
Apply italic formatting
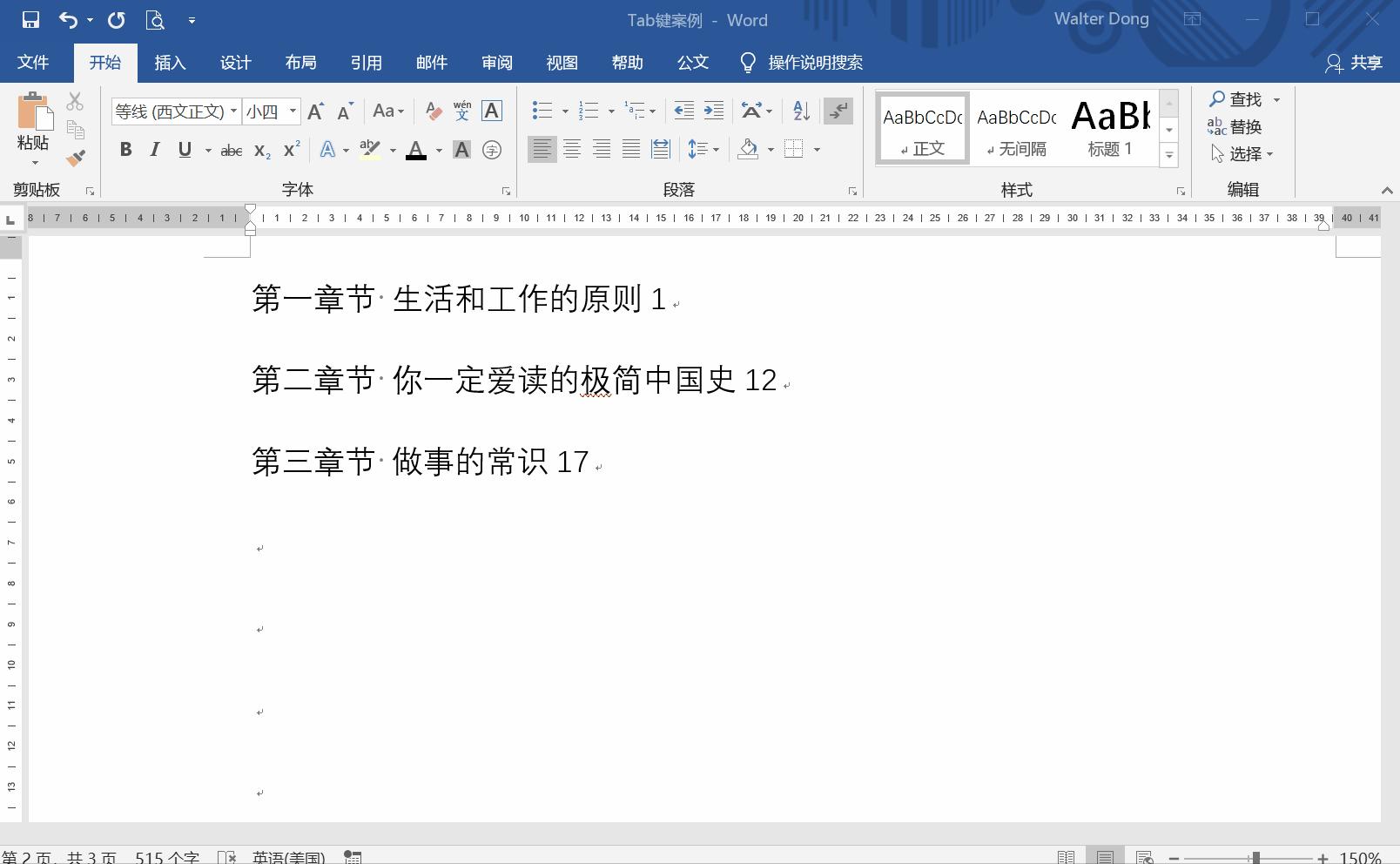(x=154, y=149)
